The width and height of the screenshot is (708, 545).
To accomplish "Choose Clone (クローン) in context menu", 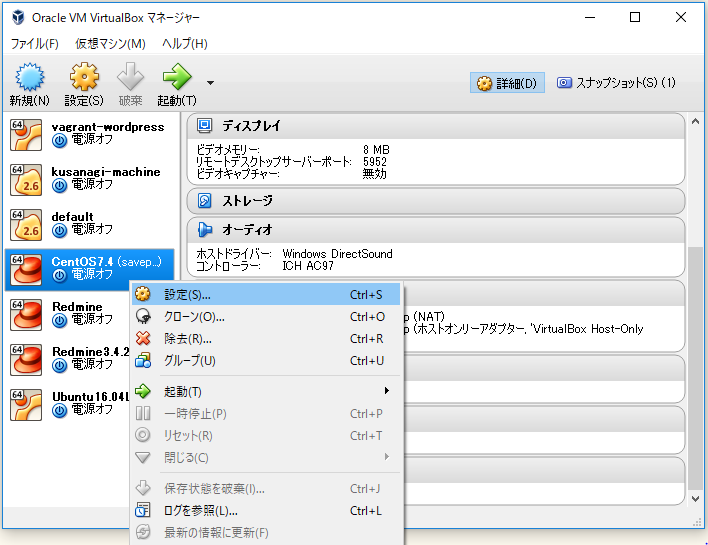I will (266, 317).
